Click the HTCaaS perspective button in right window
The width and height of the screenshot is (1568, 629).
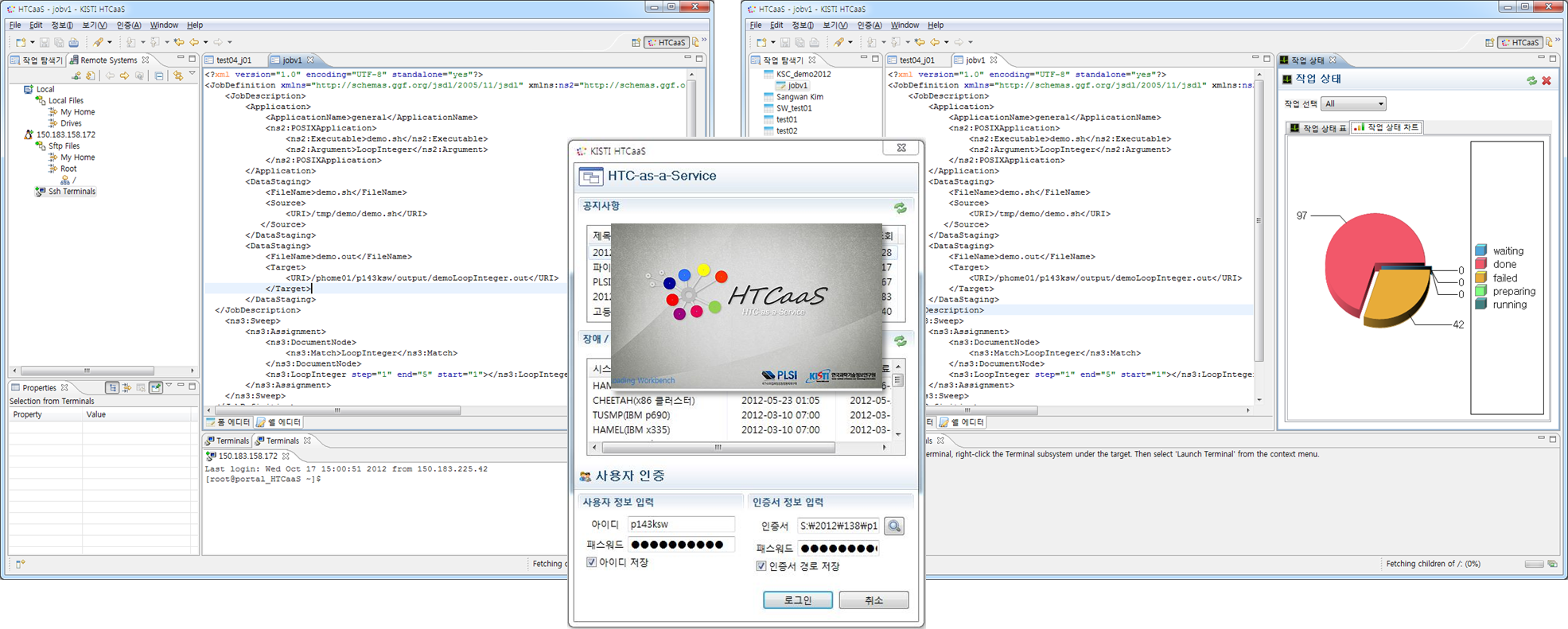click(1519, 42)
